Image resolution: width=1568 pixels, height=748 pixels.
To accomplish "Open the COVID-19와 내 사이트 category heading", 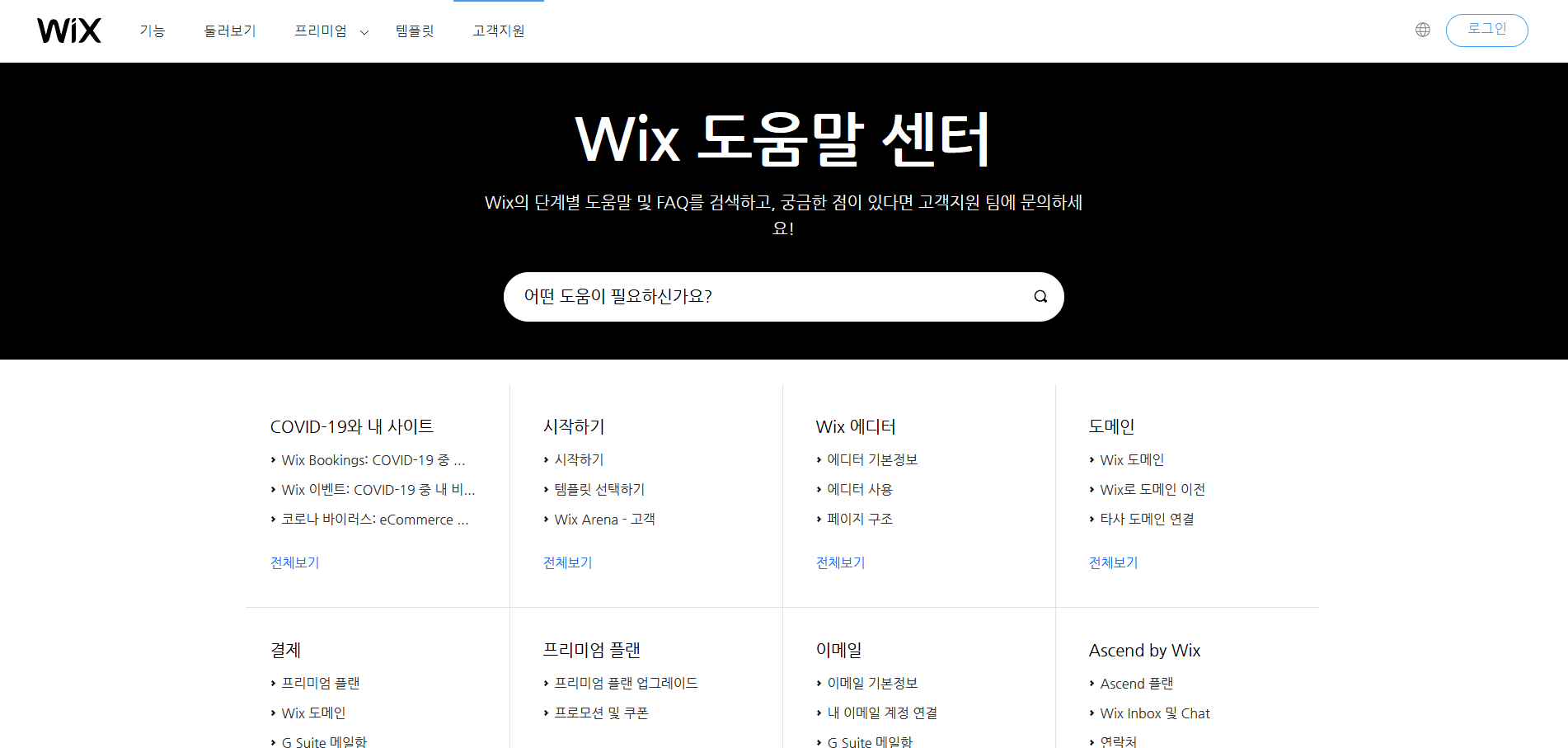I will click(352, 426).
